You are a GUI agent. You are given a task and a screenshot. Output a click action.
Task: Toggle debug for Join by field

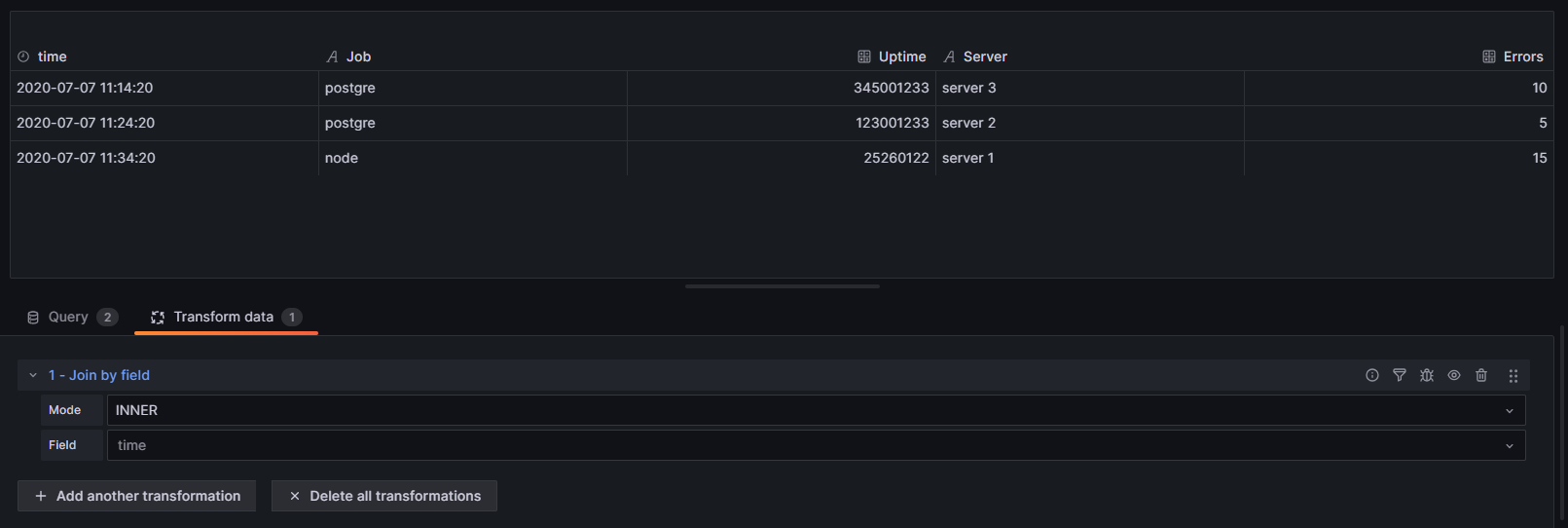[x=1427, y=375]
